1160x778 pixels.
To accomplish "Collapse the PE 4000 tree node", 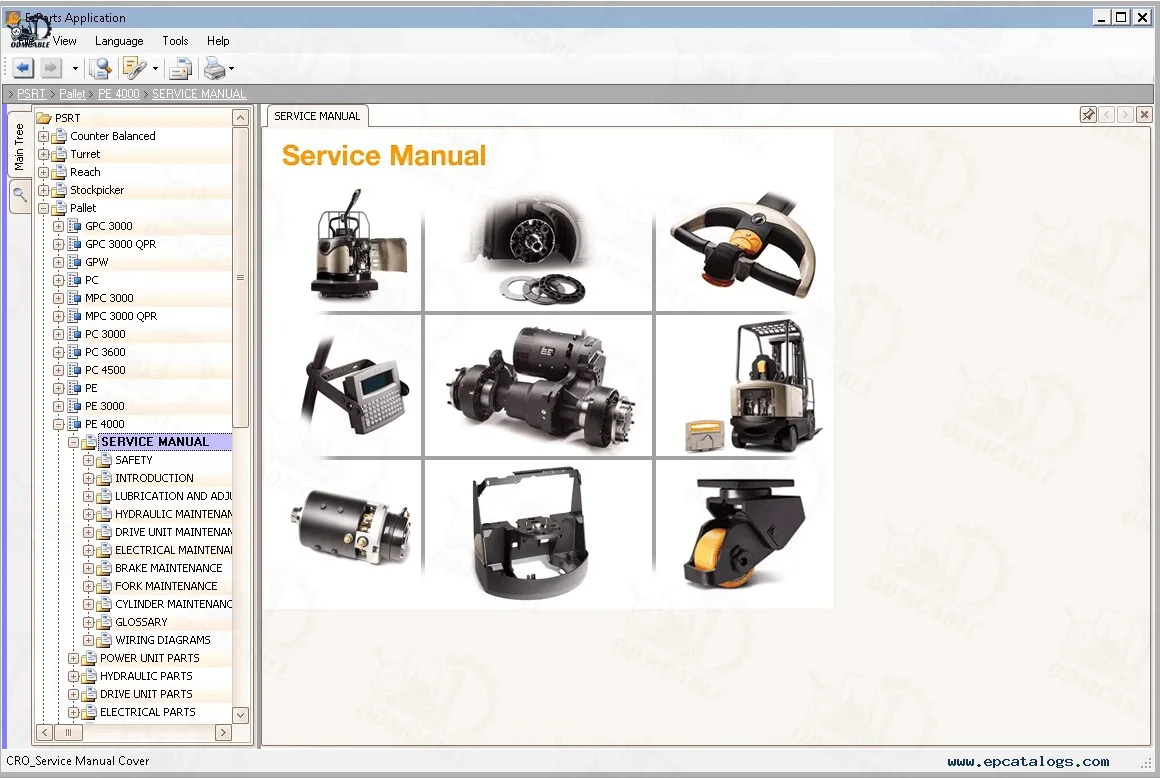I will [x=59, y=424].
